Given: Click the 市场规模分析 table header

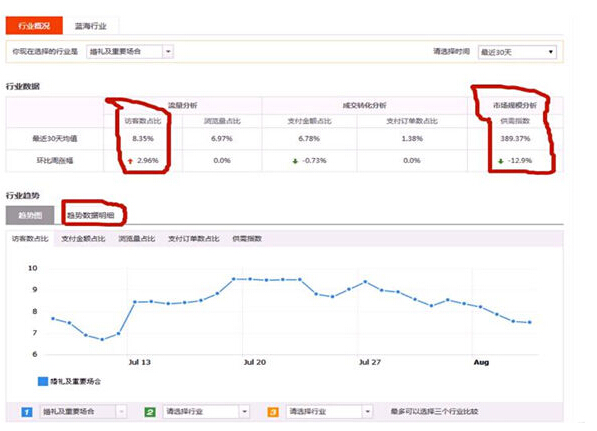Looking at the screenshot, I should (515, 105).
